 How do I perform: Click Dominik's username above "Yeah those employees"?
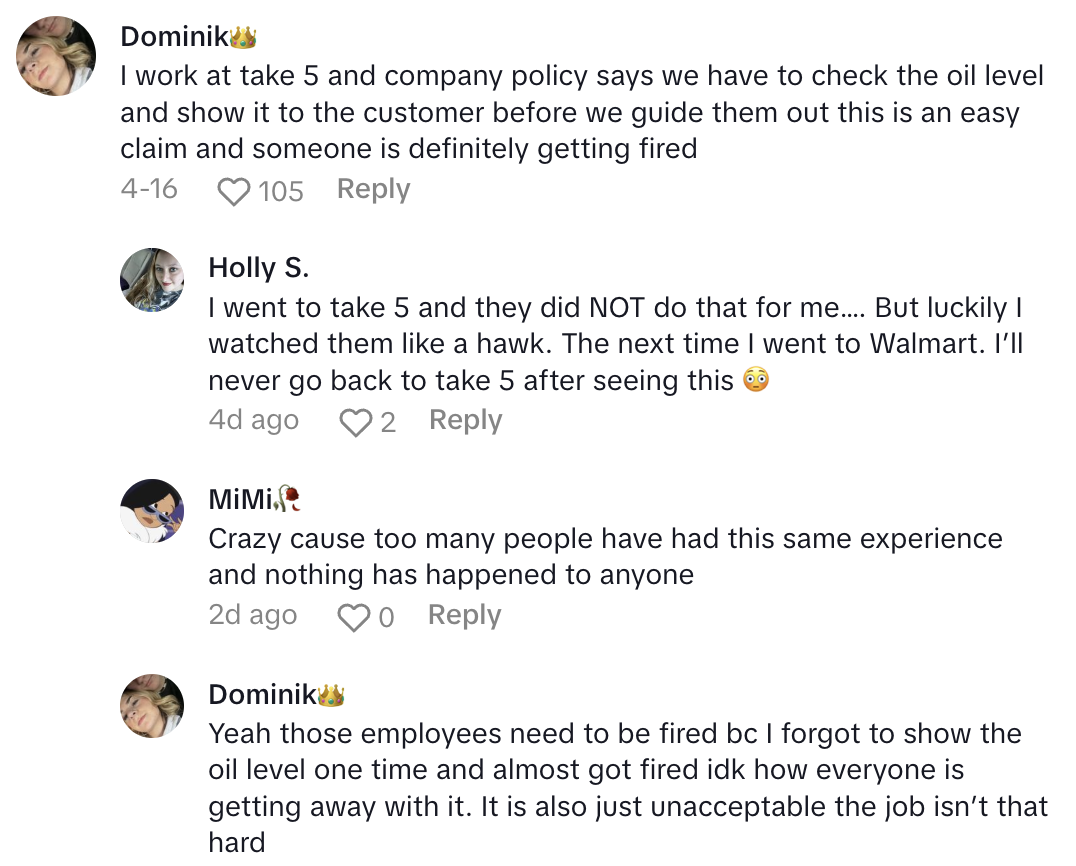pyautogui.click(x=263, y=695)
